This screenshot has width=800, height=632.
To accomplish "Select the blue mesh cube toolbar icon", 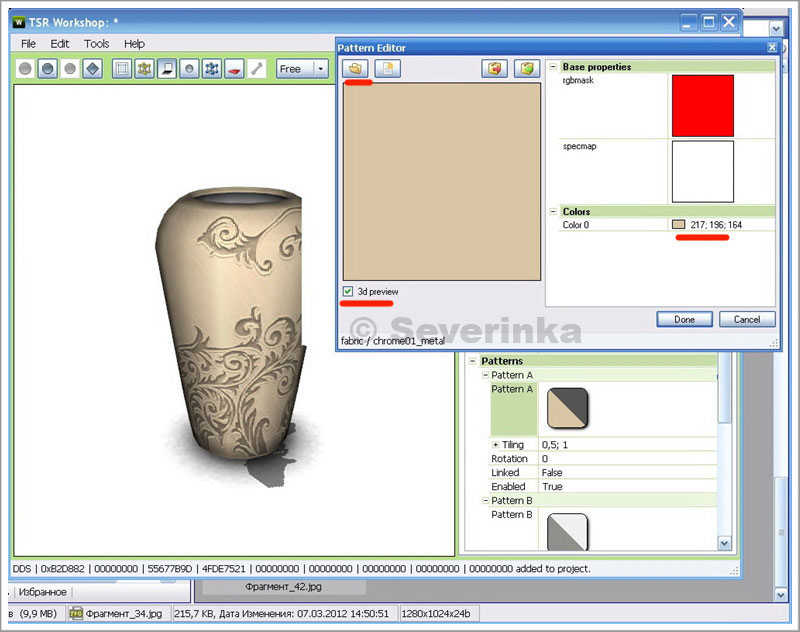I will pos(211,69).
